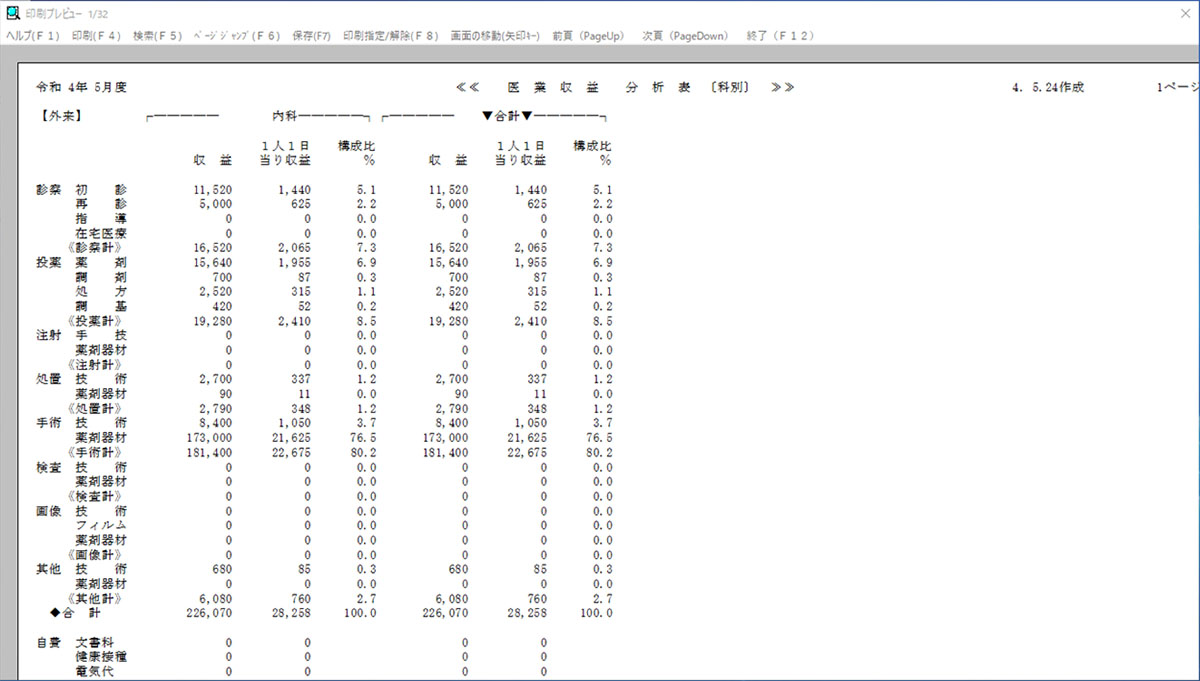The width and height of the screenshot is (1200, 681).
Task: Click the ≫≫ marker right of report title
Action: [x=783, y=87]
